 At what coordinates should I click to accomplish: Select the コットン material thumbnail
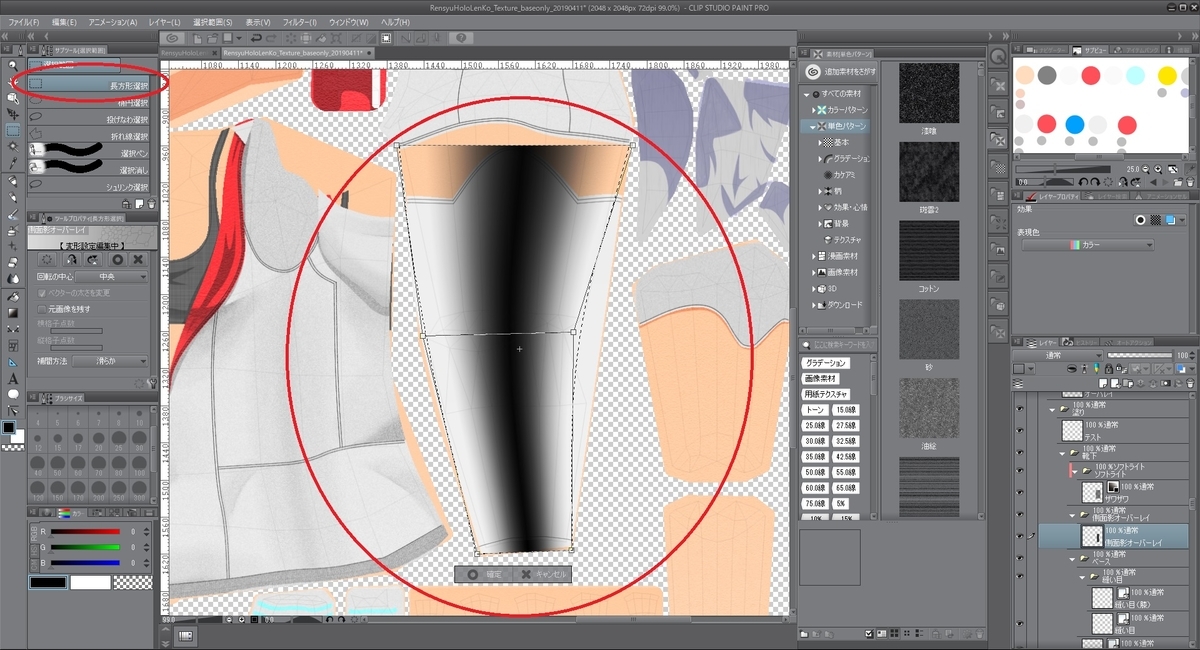pos(929,251)
